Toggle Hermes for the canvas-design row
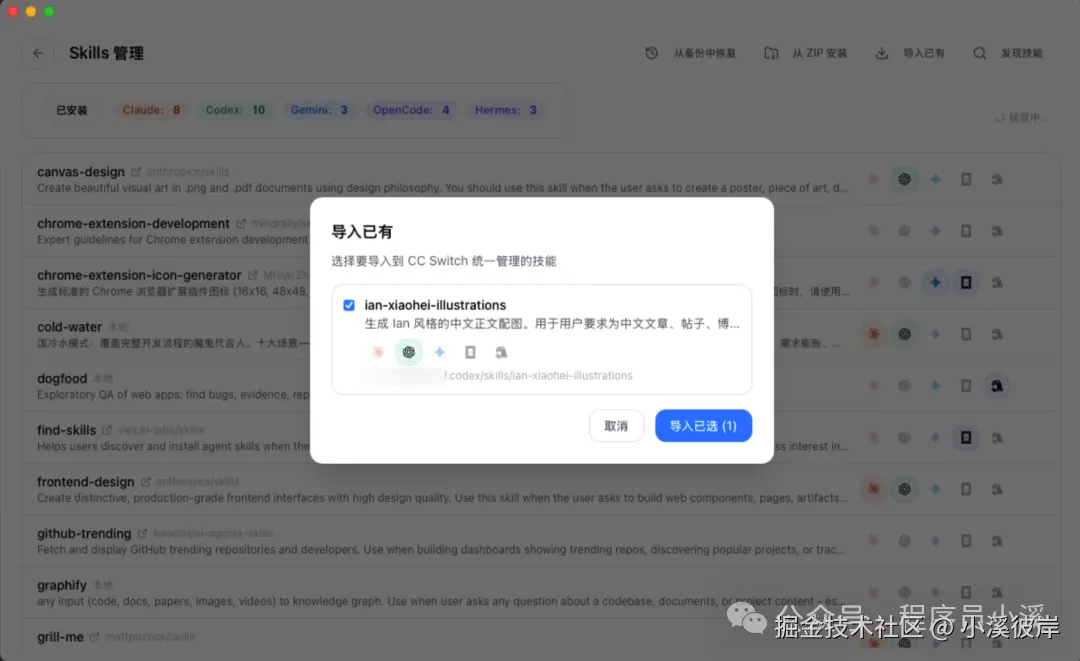 tap(997, 179)
